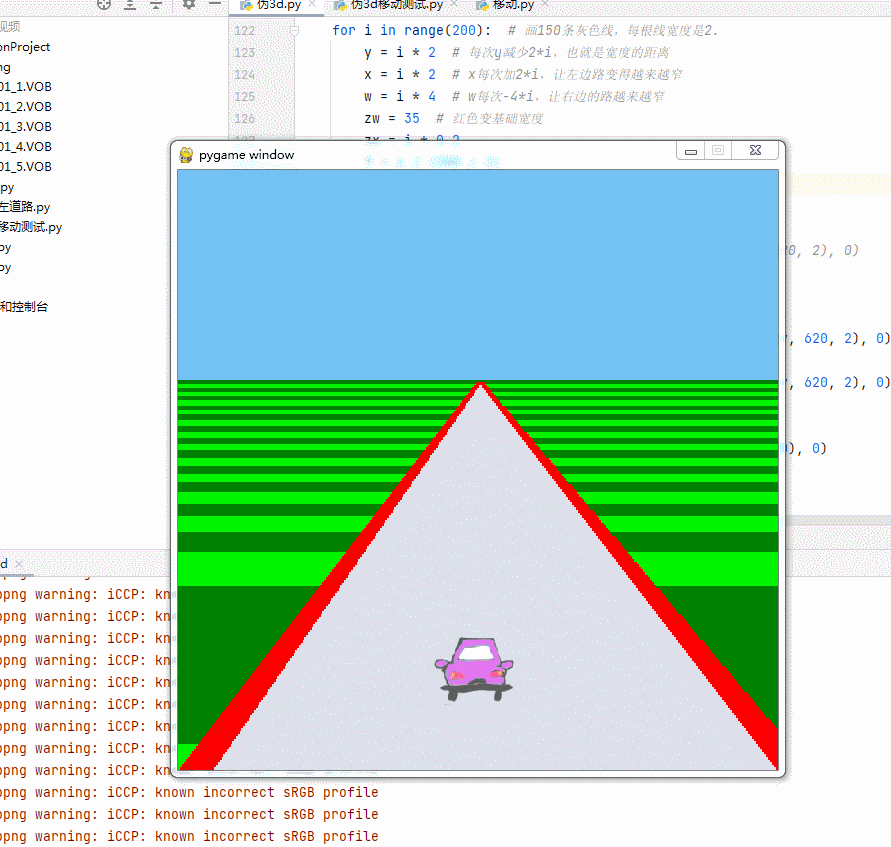
Task: Click the Scroll from Source crosshair icon
Action: (104, 6)
